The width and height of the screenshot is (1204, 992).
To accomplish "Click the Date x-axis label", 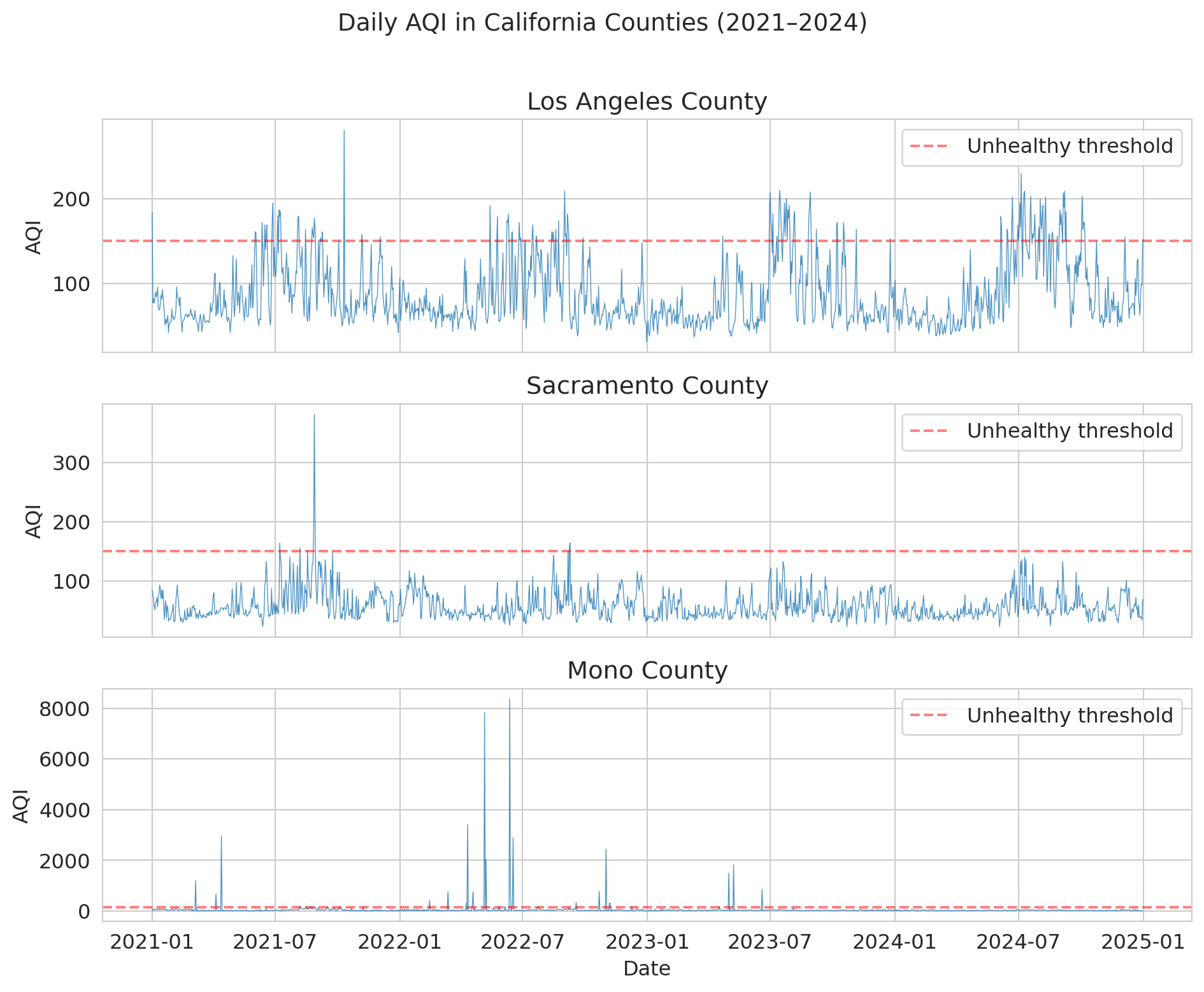I will (647, 969).
